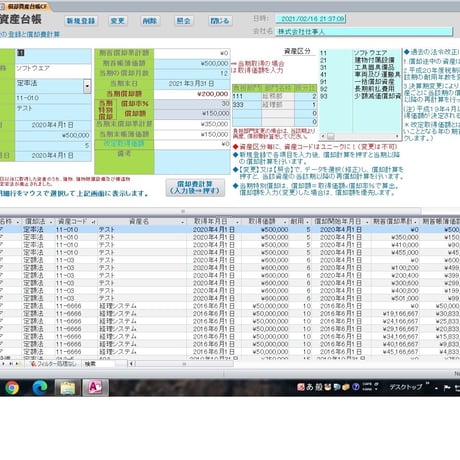Click the ¥455,000 cell in 期首償却累計 column
460x460 pixels.
(396, 252)
